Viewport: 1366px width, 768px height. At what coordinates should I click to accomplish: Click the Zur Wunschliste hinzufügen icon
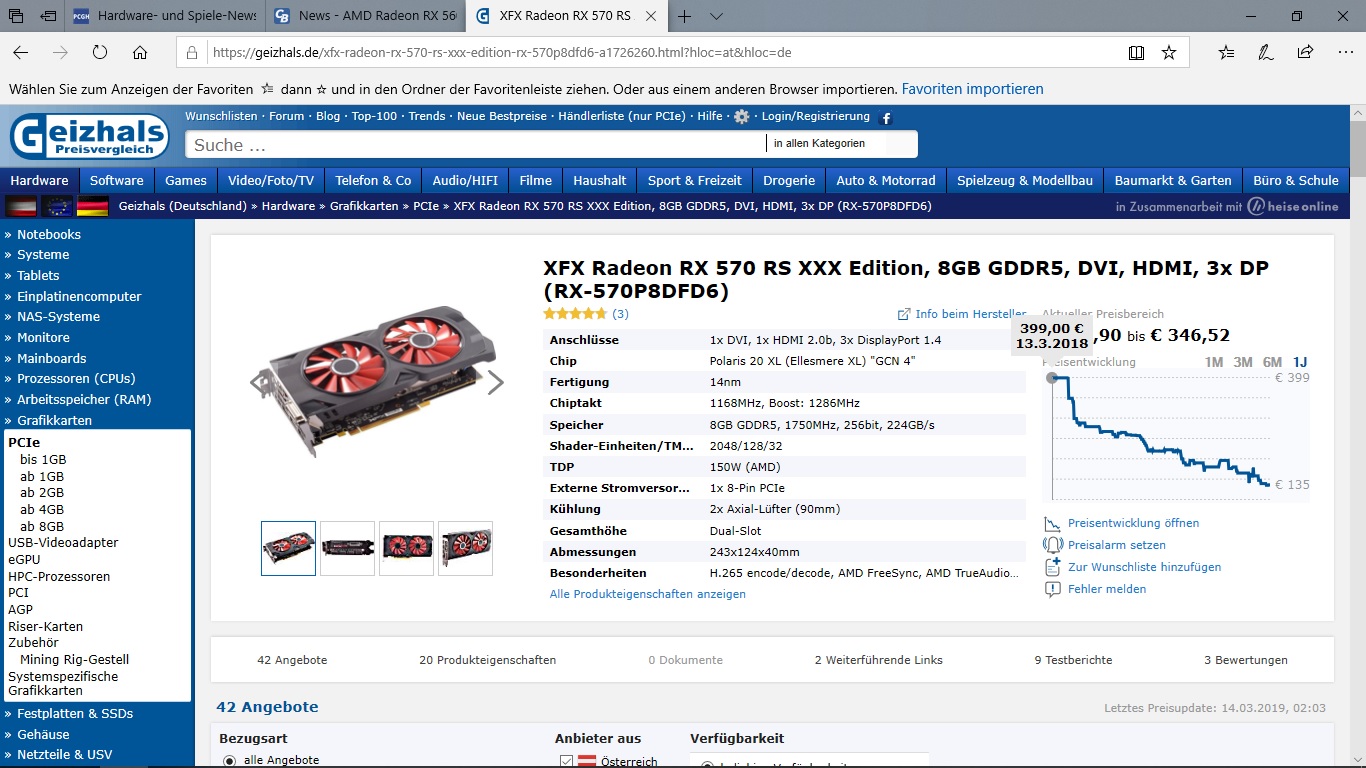point(1052,567)
